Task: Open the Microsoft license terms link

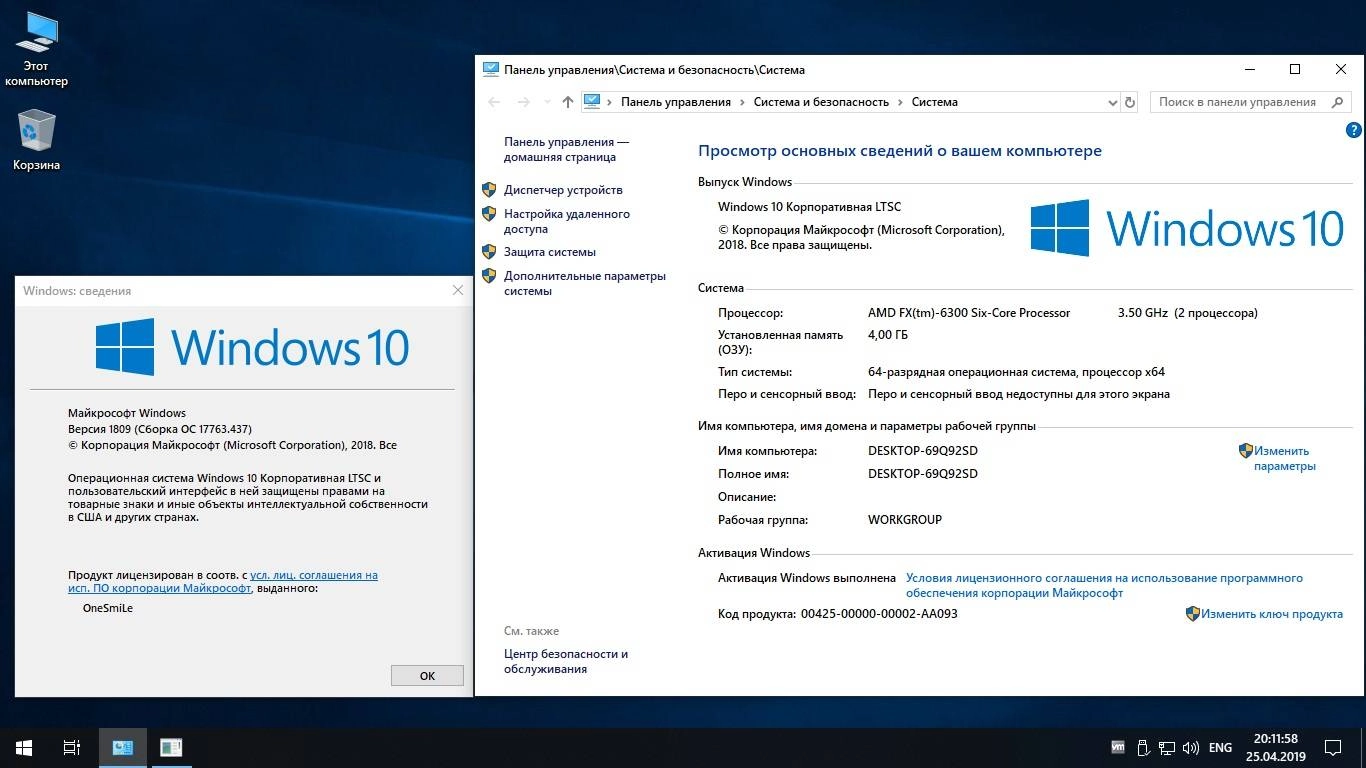Action: tap(1104, 585)
